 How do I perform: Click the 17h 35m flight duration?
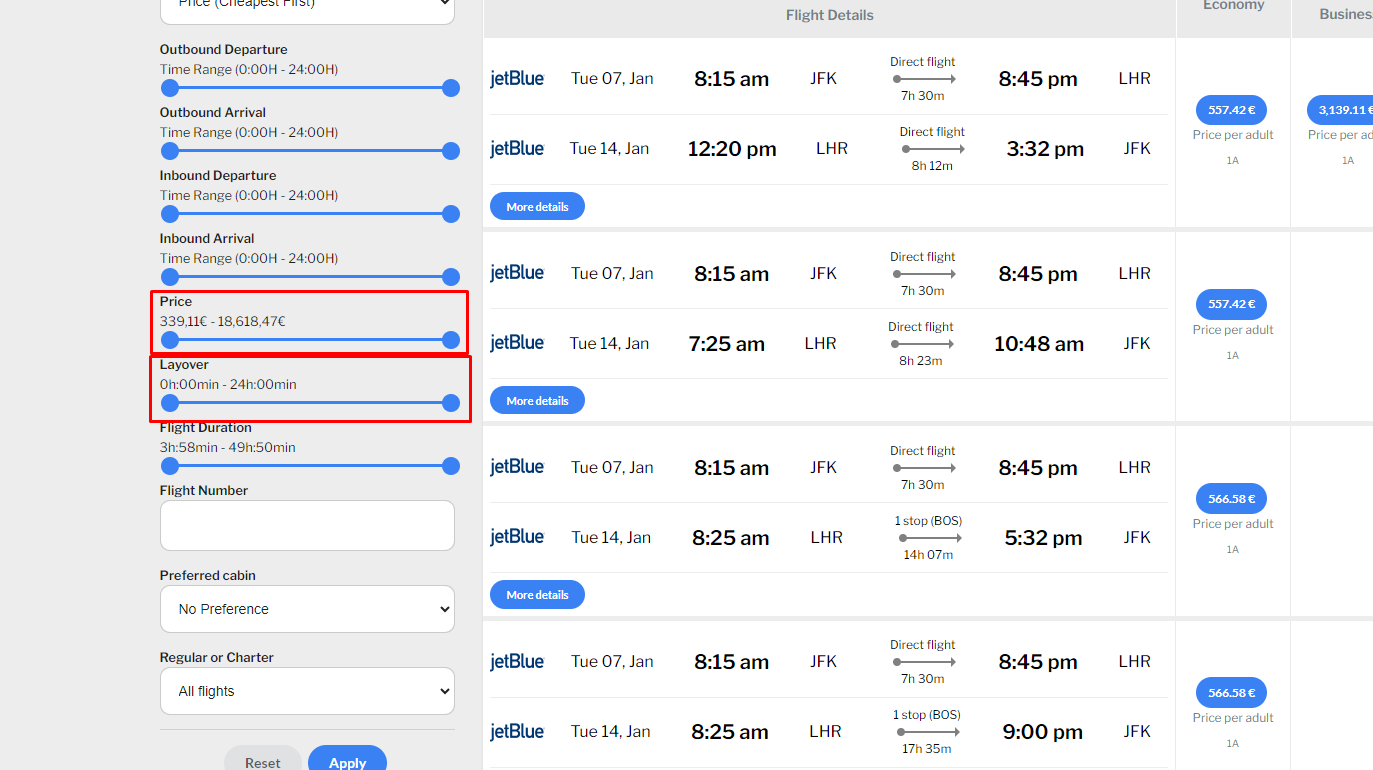click(926, 749)
